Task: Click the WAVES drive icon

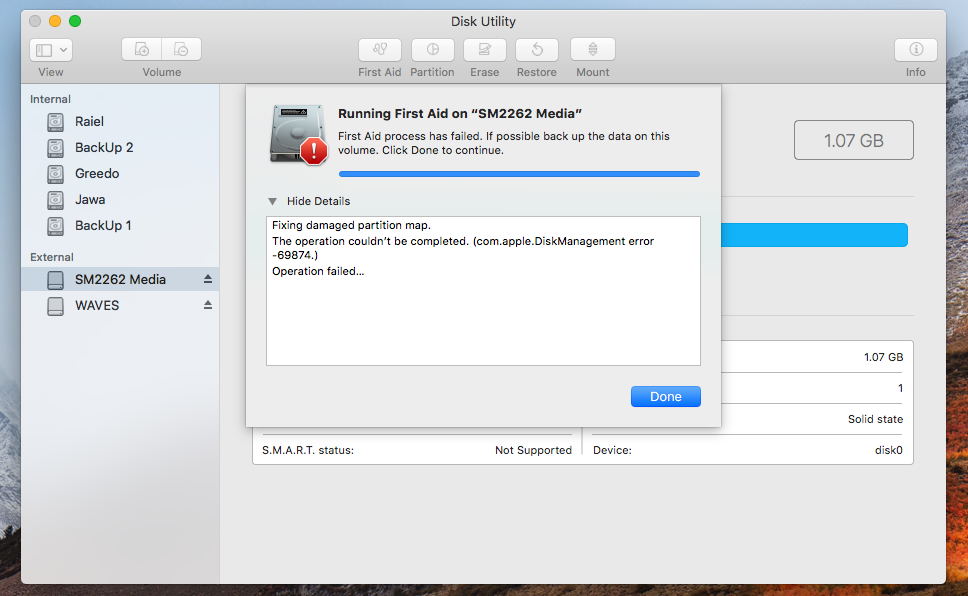Action: tap(56, 306)
